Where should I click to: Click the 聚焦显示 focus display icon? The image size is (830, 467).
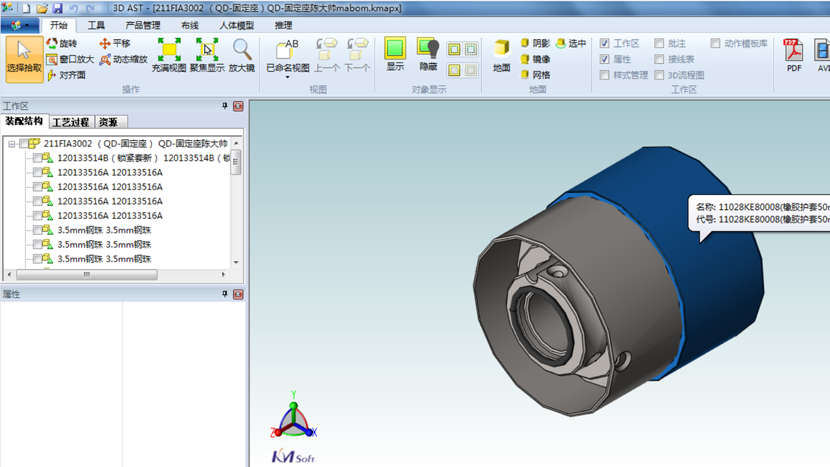point(207,56)
